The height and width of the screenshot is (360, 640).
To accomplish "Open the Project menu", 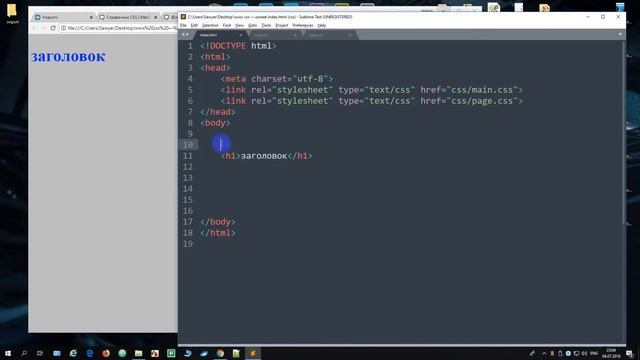I will pyautogui.click(x=282, y=25).
